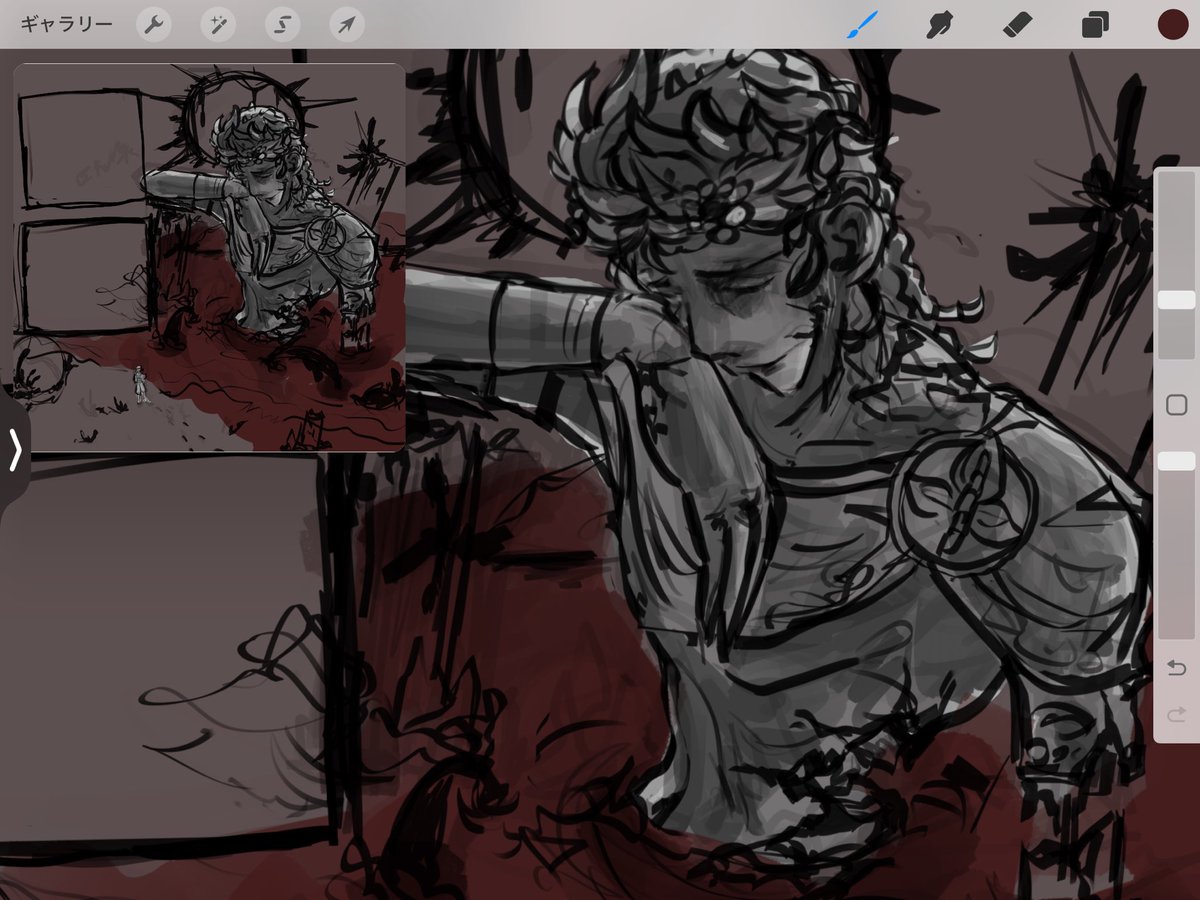Open the Actions wrench menu

tap(153, 25)
